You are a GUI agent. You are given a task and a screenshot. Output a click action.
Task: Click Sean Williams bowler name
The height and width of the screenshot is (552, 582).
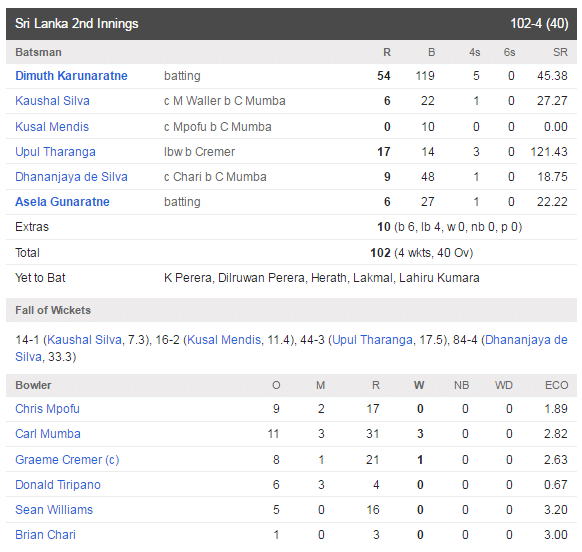click(54, 510)
